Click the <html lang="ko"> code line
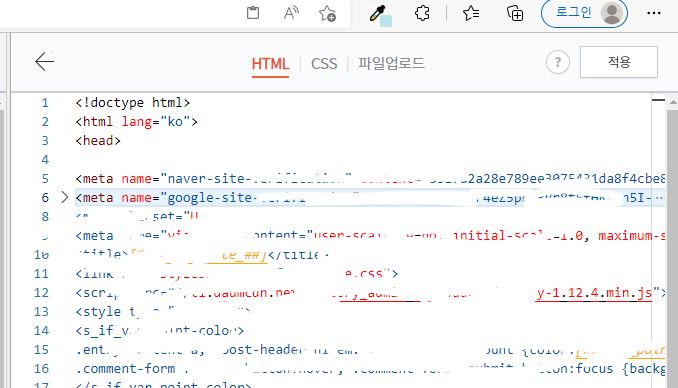This screenshot has height=388, width=678. [137, 122]
